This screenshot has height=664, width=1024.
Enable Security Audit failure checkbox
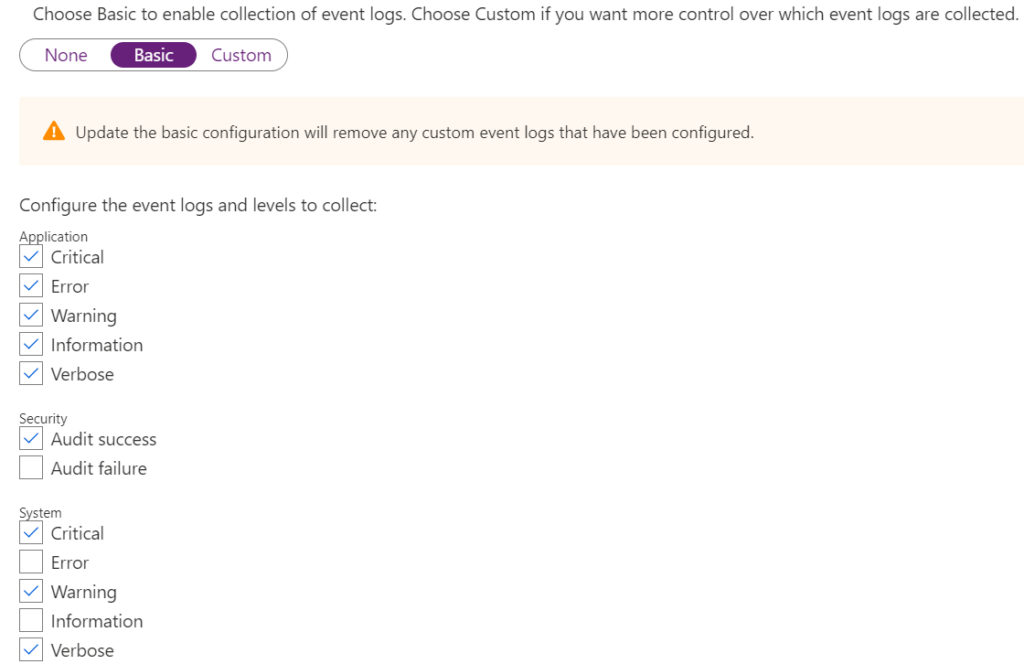pos(31,468)
